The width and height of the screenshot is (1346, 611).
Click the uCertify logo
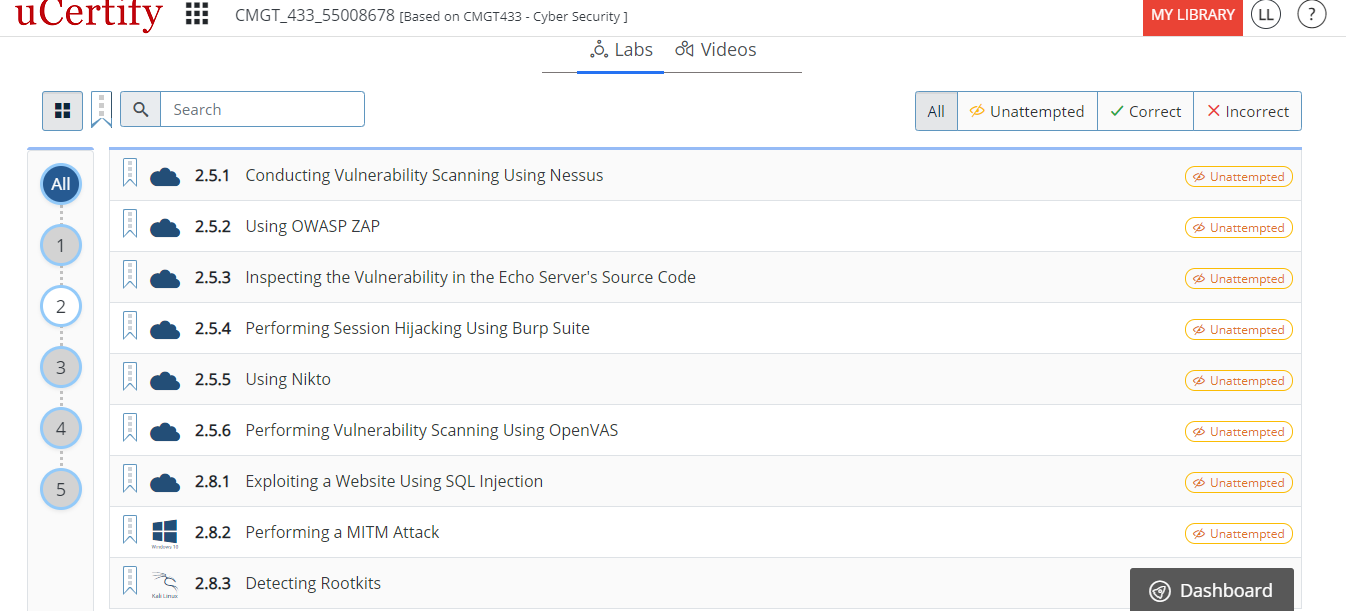(x=89, y=15)
